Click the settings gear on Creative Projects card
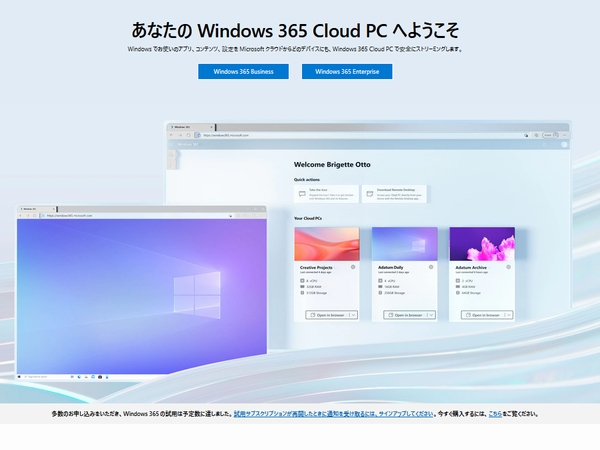 [353, 267]
